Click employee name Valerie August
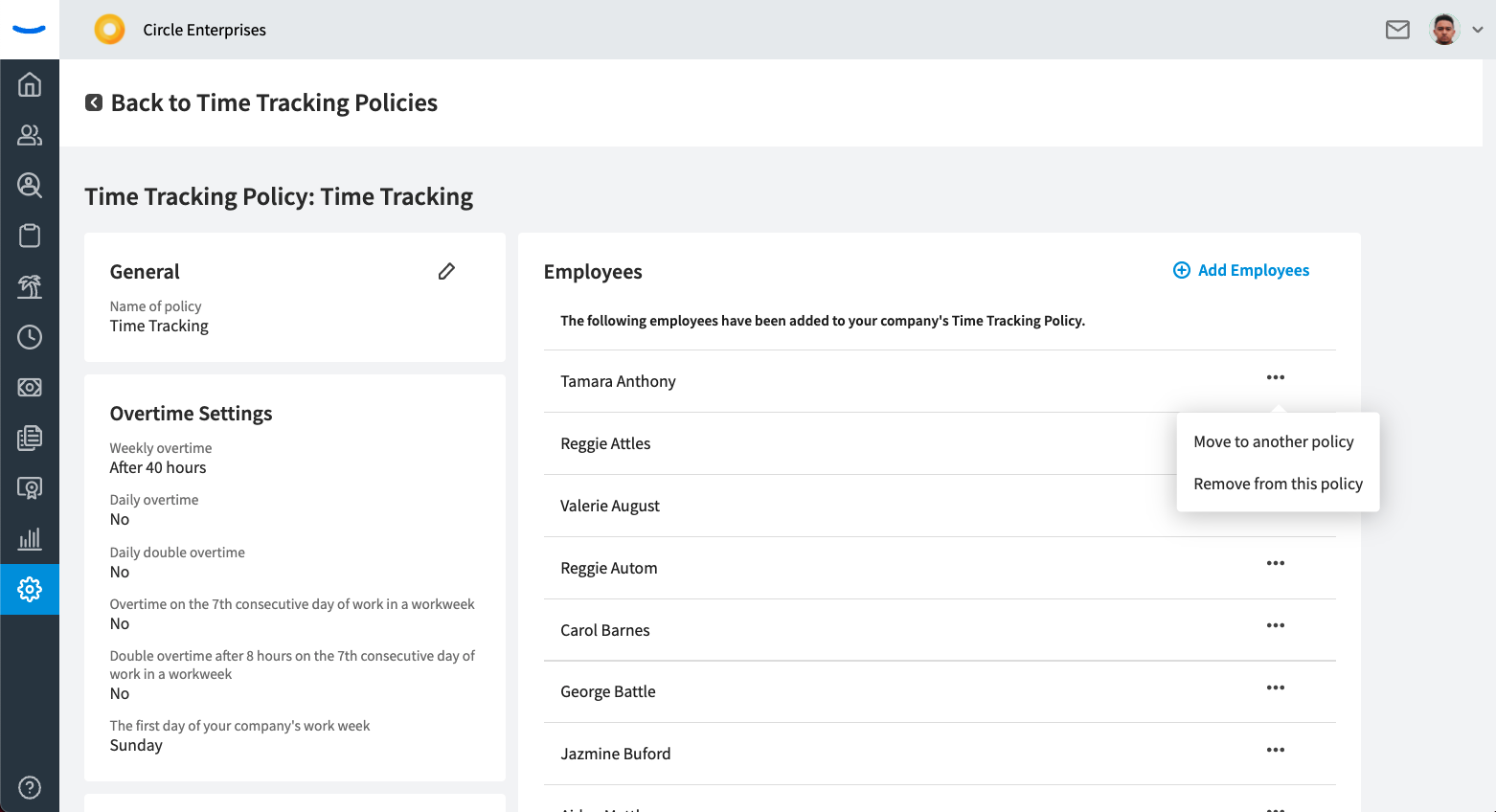 point(610,506)
